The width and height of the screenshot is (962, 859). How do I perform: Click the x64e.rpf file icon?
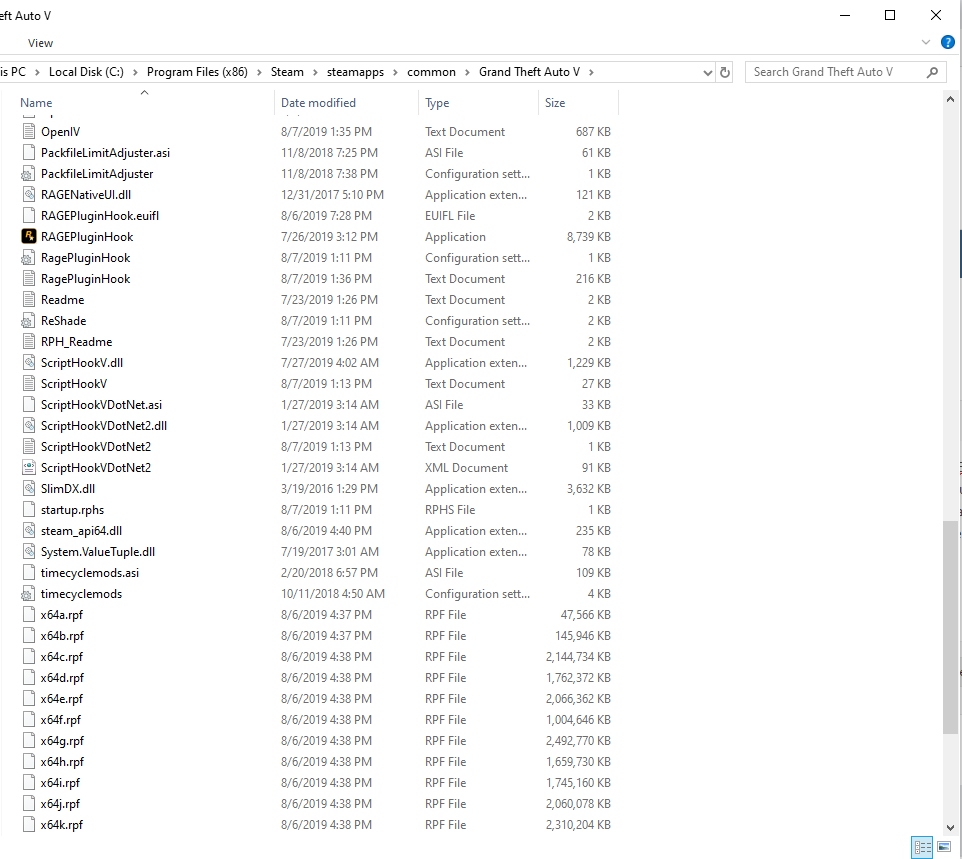tap(28, 698)
